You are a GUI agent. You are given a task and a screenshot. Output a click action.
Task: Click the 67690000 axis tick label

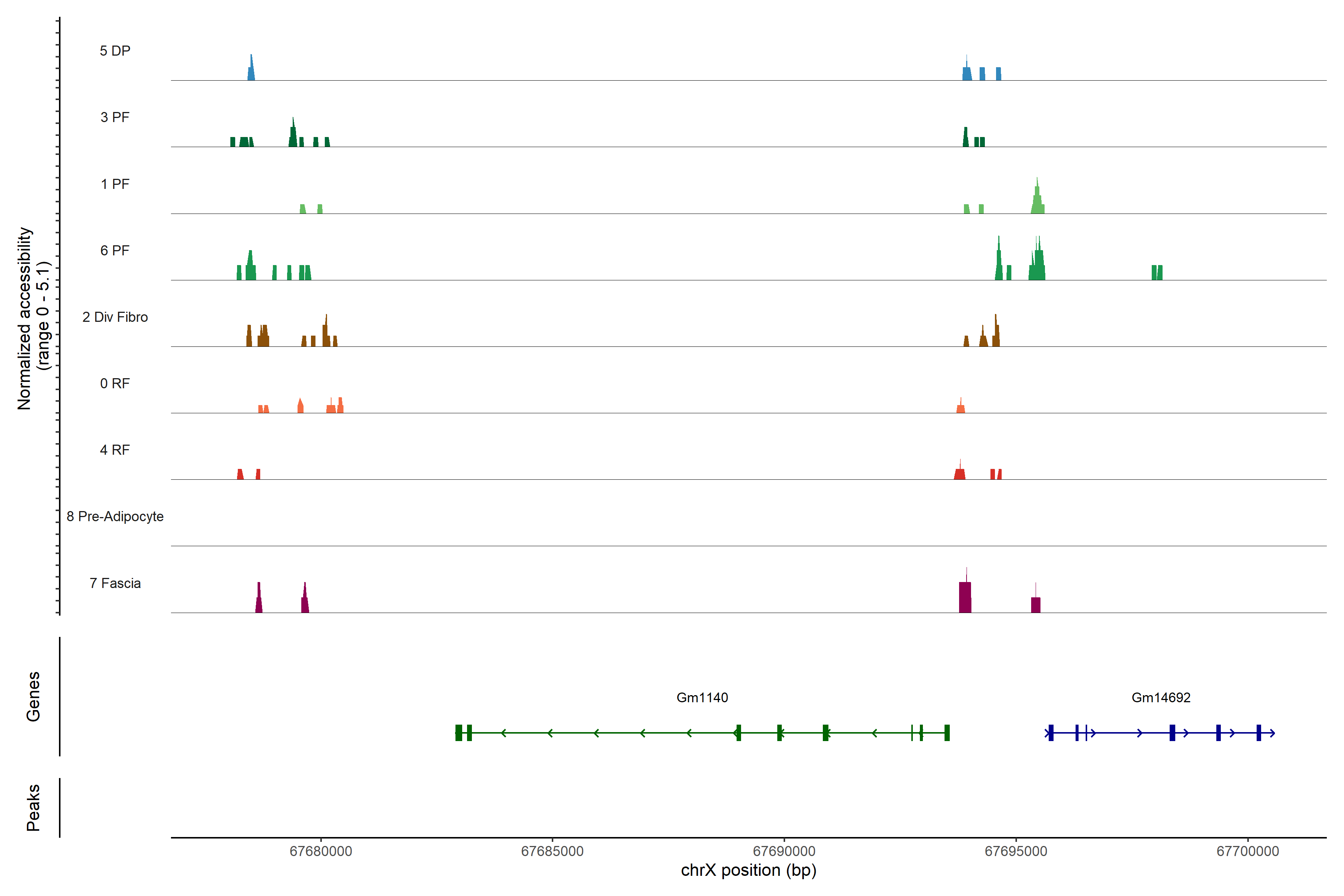pyautogui.click(x=784, y=851)
